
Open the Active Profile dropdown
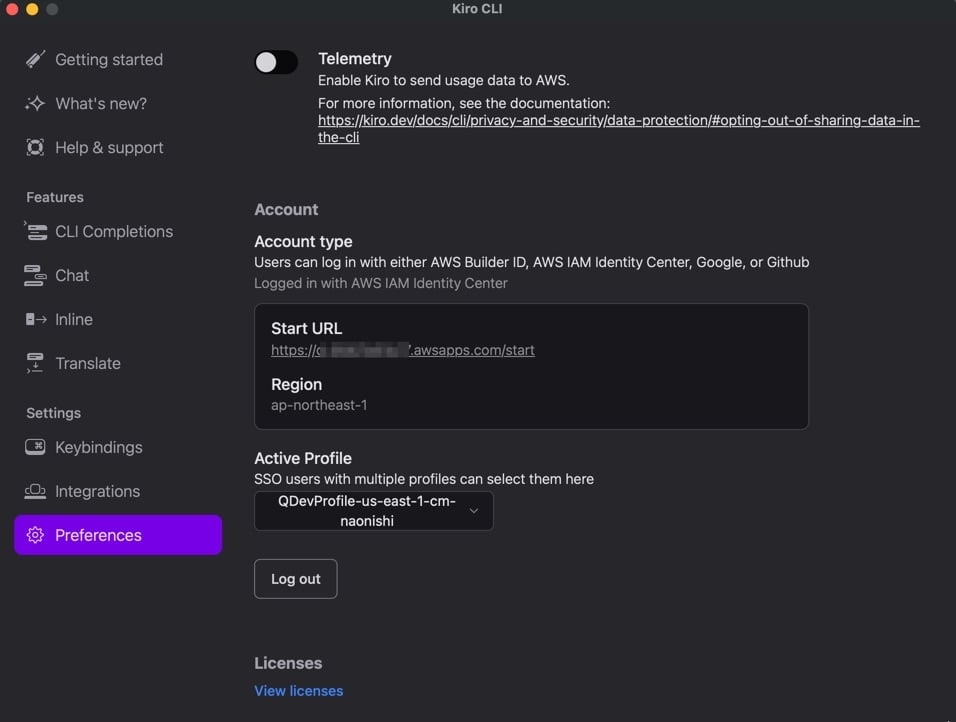(373, 511)
